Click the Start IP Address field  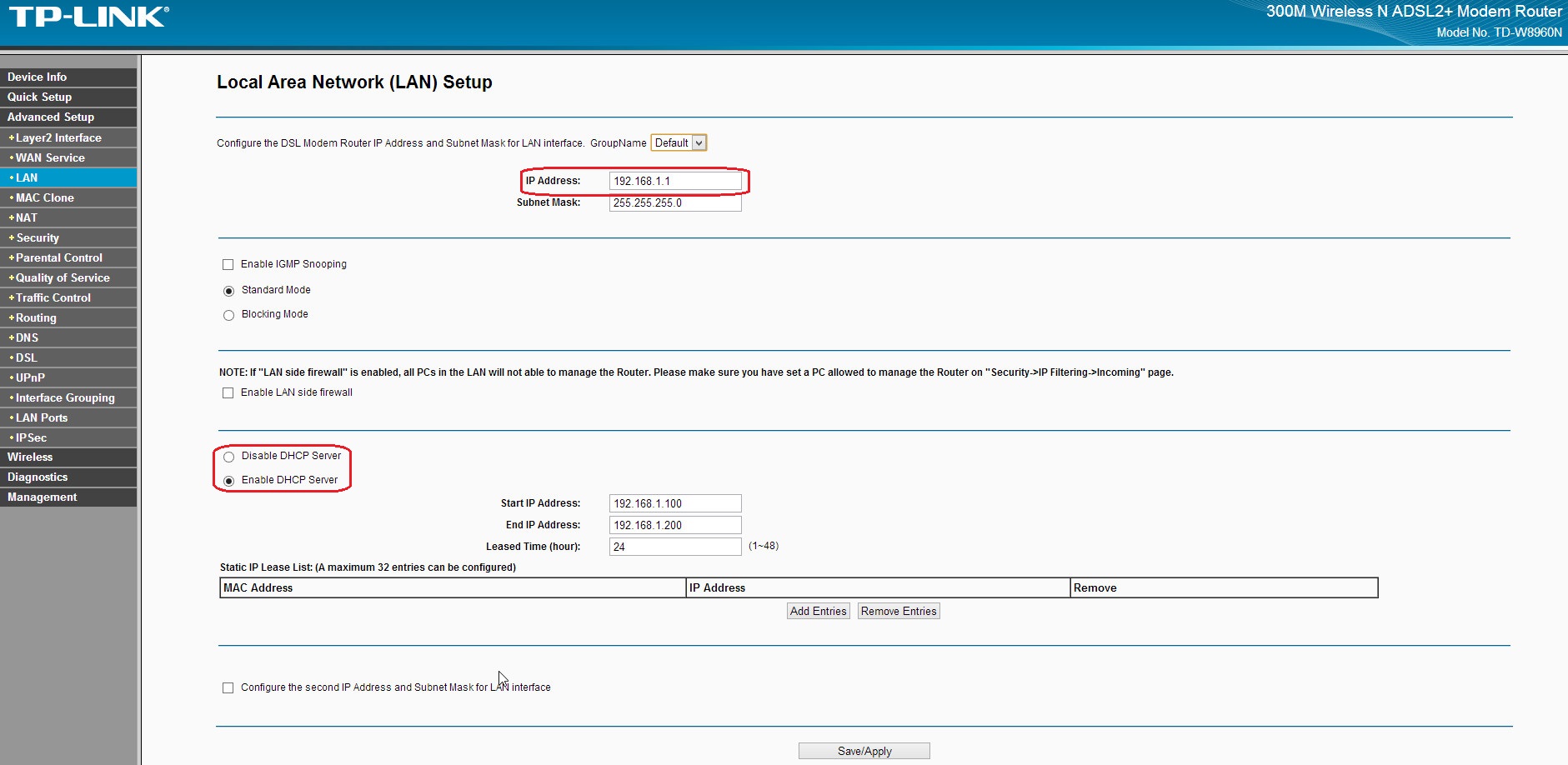point(675,503)
